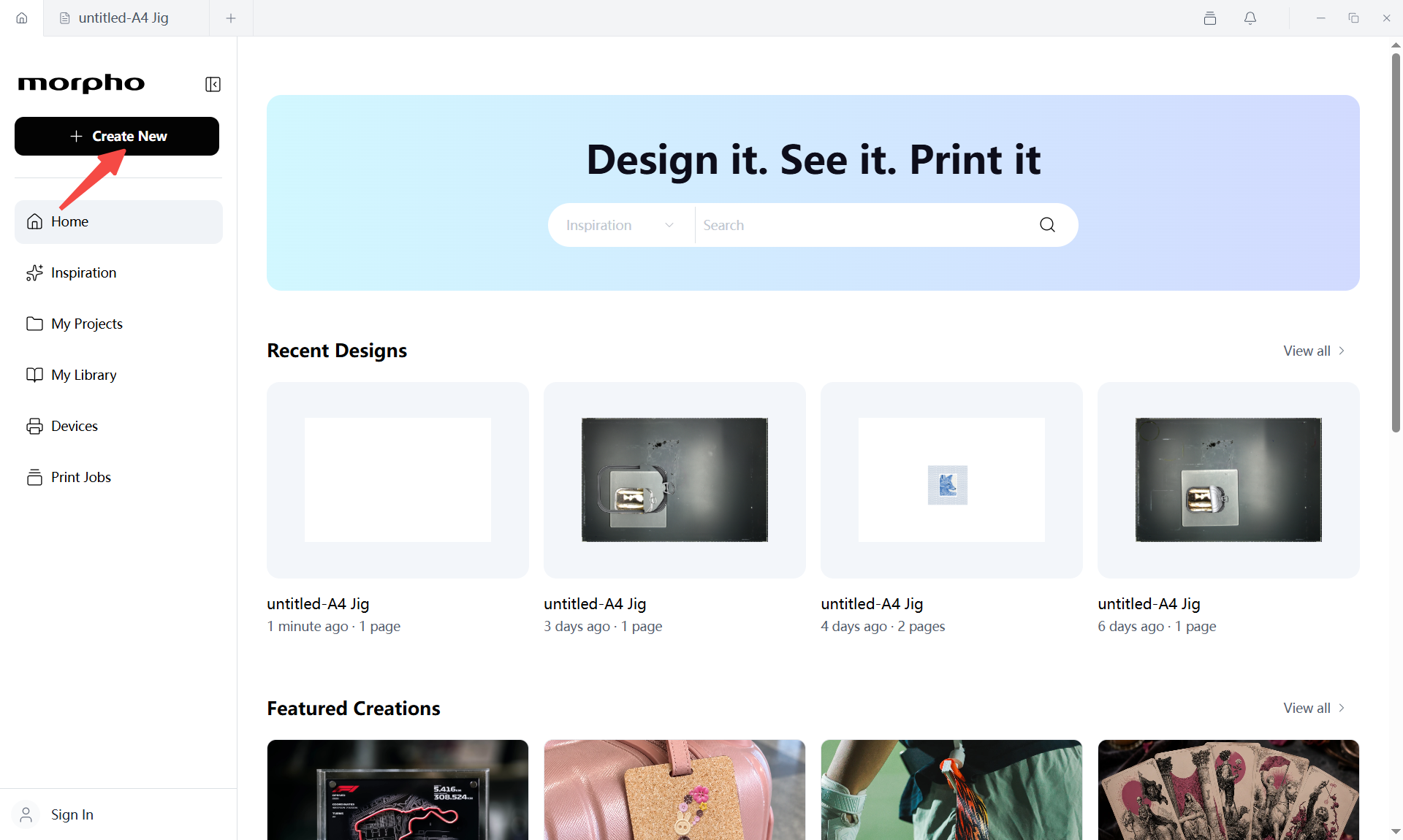Open the F1 track featured creation
The width and height of the screenshot is (1403, 840).
(398, 790)
